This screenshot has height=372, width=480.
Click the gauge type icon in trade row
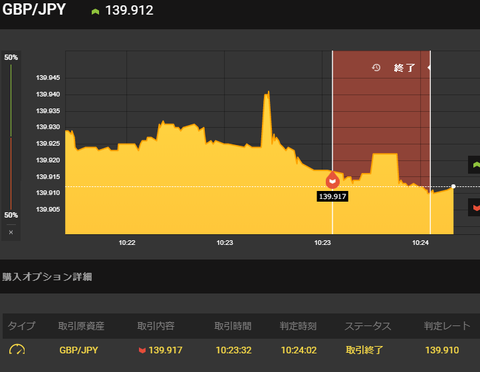click(x=17, y=350)
